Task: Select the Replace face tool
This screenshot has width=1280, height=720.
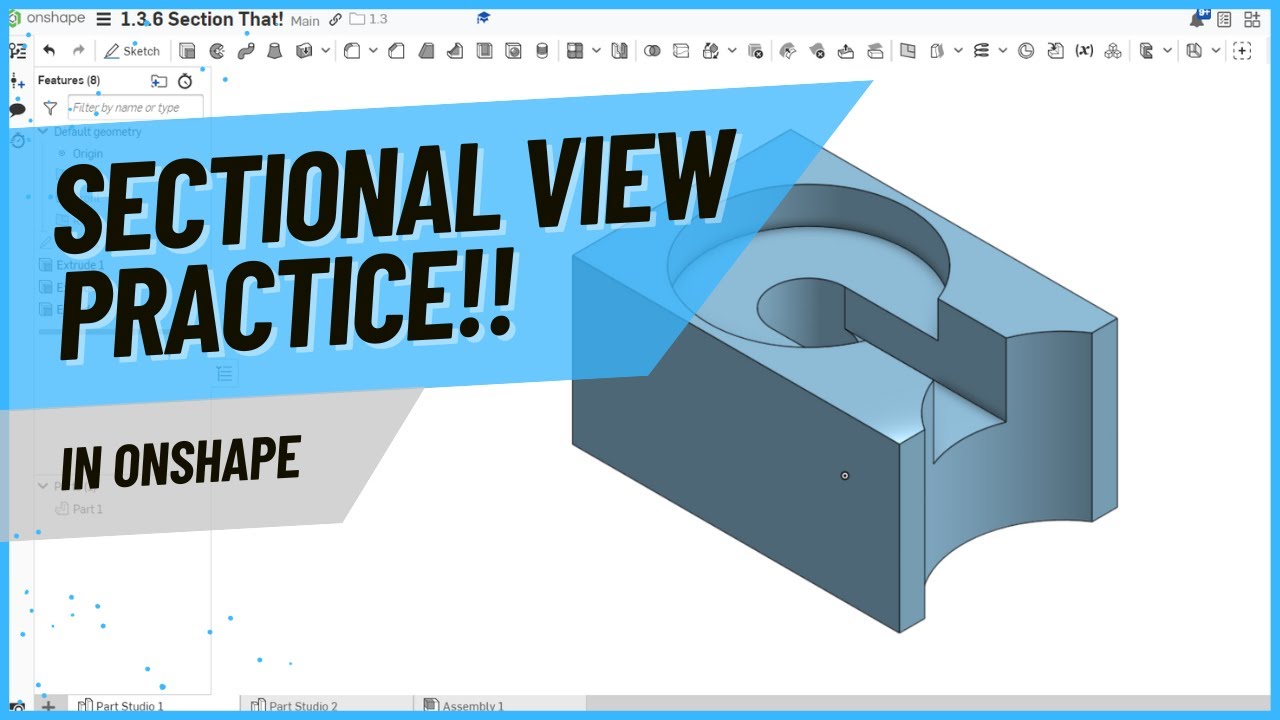Action: [x=875, y=51]
